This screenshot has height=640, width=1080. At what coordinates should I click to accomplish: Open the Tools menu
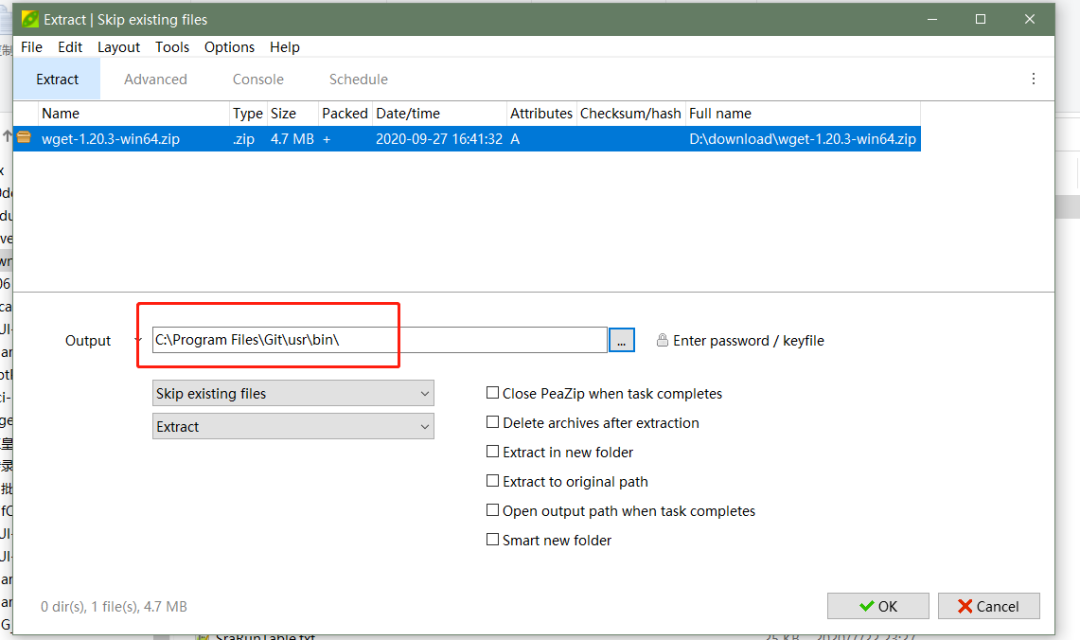click(x=172, y=47)
